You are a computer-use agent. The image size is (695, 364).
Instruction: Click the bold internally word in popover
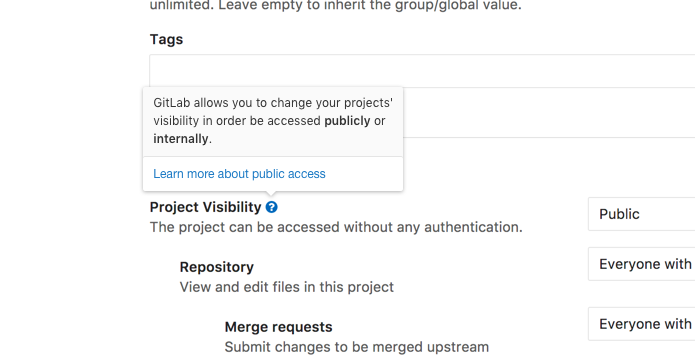pos(181,139)
